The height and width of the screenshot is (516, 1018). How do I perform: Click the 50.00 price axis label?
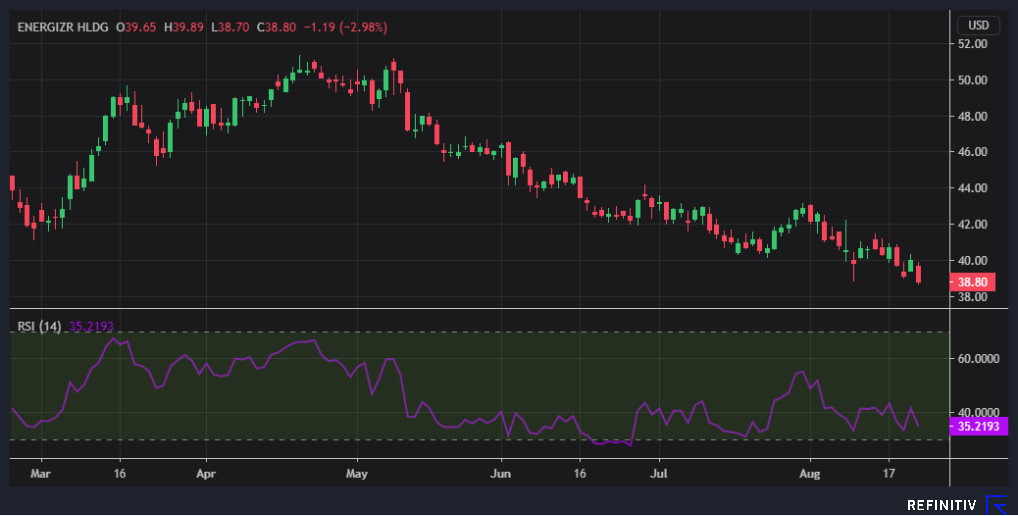(972, 80)
